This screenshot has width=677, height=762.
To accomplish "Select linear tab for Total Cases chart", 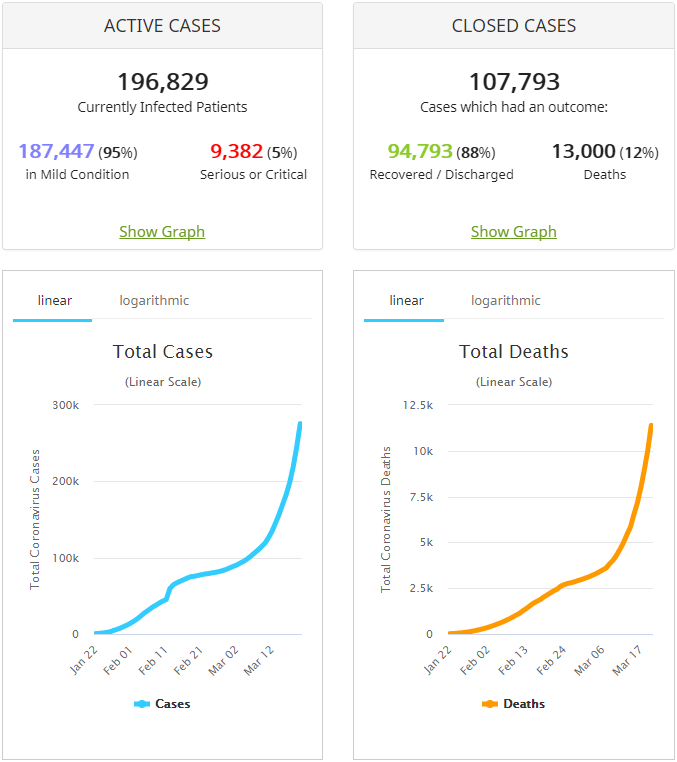I will pyautogui.click(x=54, y=301).
